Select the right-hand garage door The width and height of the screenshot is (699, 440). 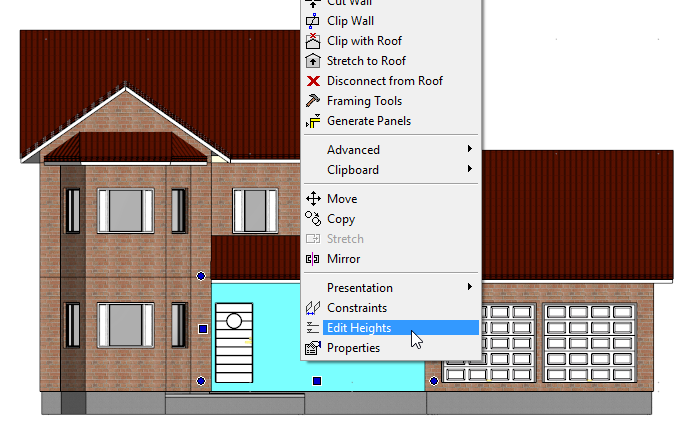pos(589,343)
